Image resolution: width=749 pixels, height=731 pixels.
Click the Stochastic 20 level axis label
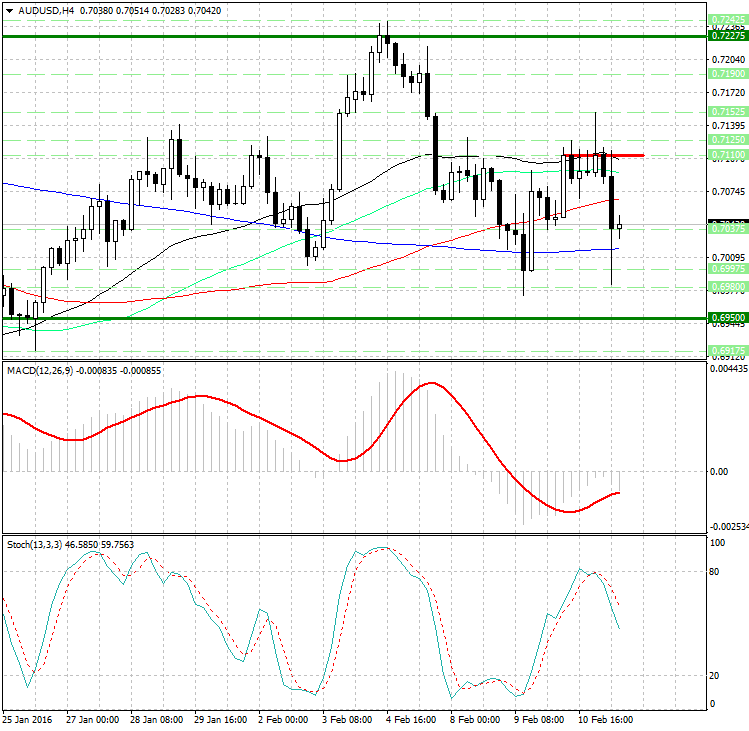(x=716, y=675)
